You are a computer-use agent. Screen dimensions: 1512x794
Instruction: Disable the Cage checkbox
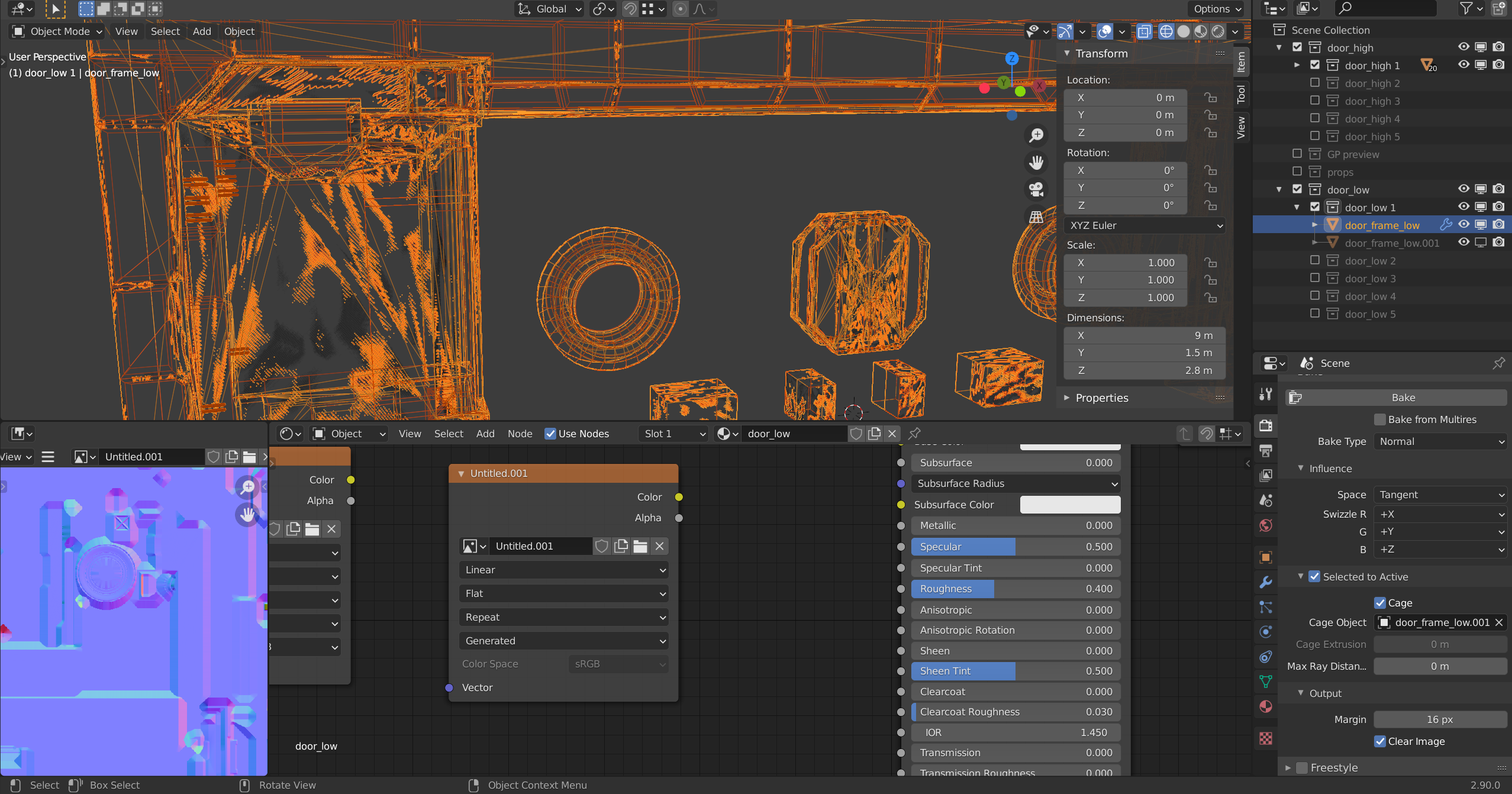click(1380, 603)
